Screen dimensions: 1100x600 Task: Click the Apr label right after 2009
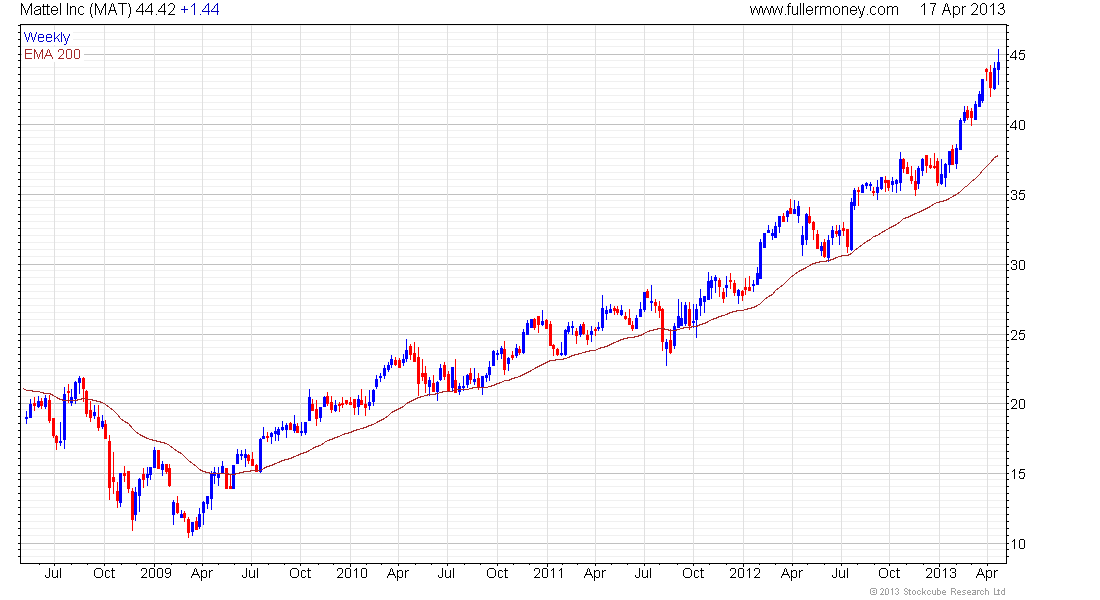[202, 573]
